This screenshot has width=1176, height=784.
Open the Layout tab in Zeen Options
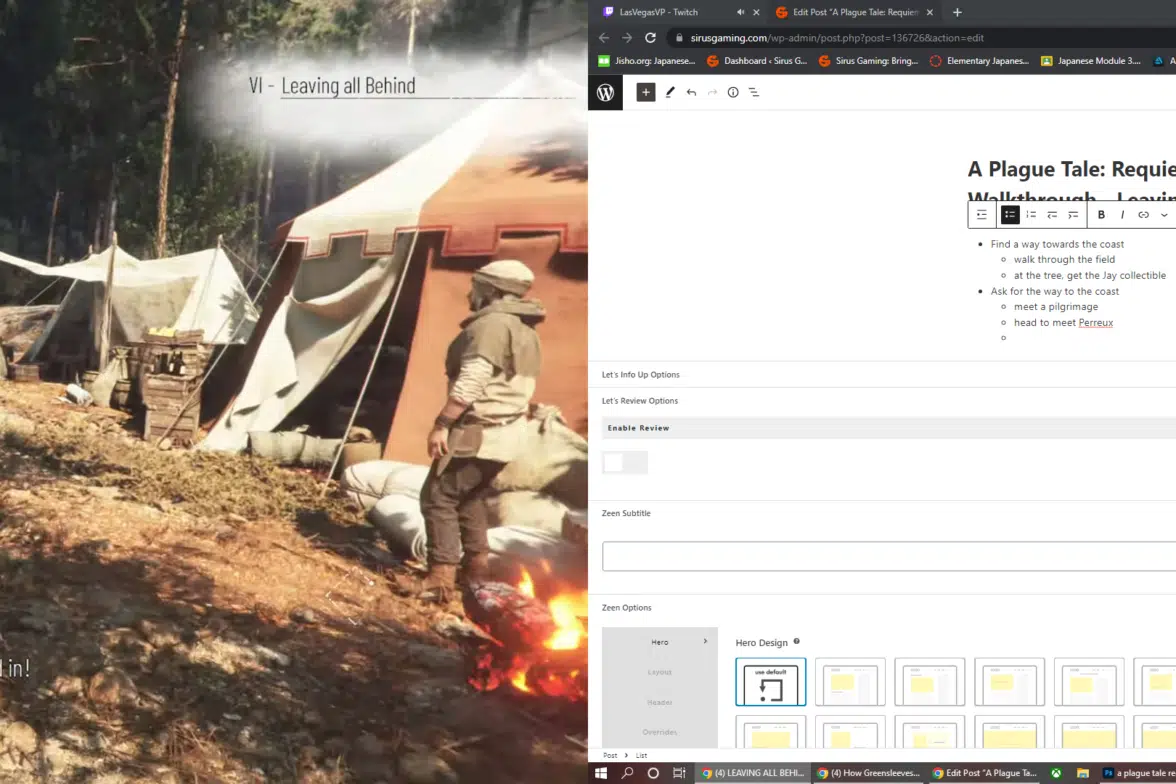tap(659, 672)
